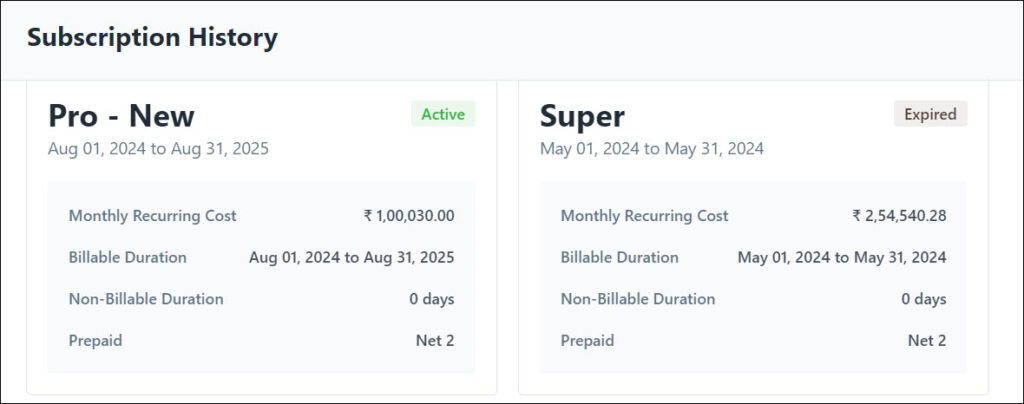Click the green Active status badge
1024x404 pixels.
443,114
